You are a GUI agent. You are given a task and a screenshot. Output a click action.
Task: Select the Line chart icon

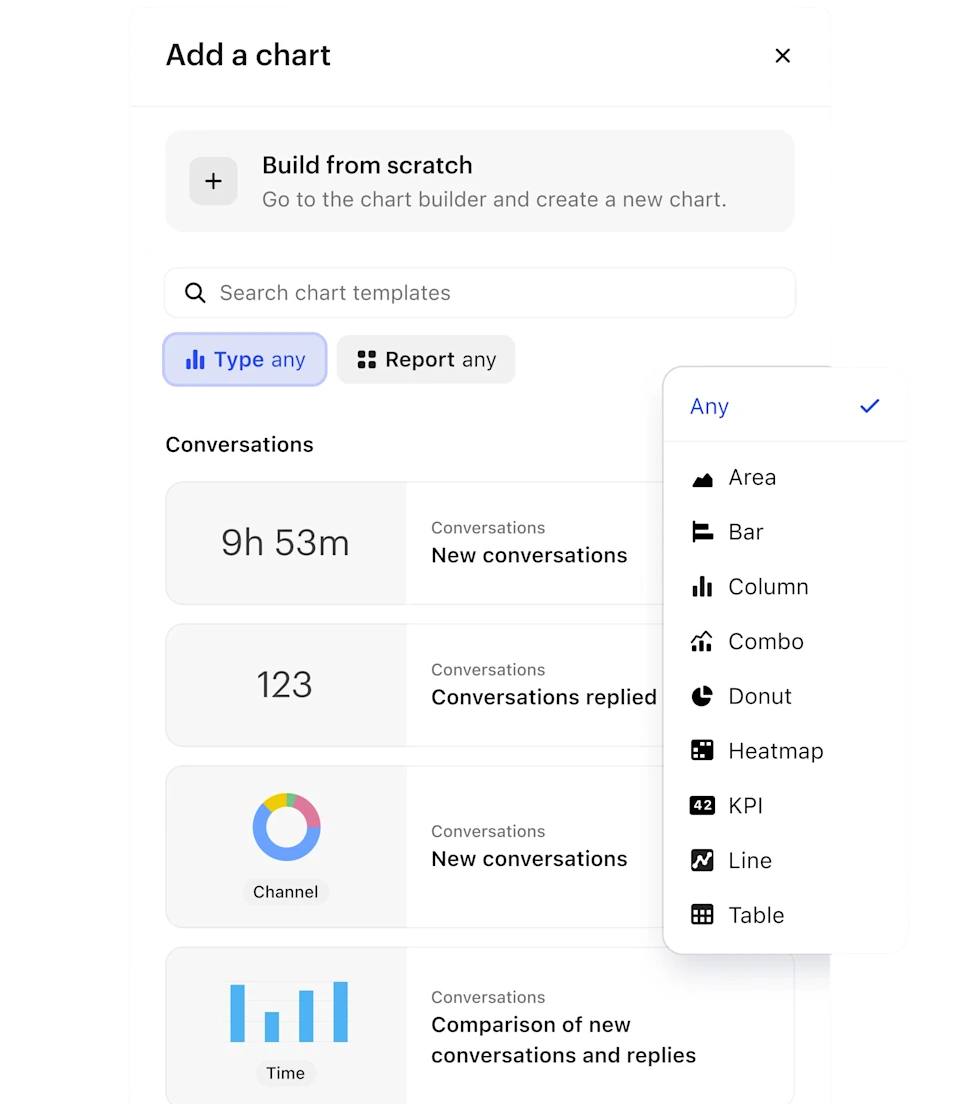702,860
